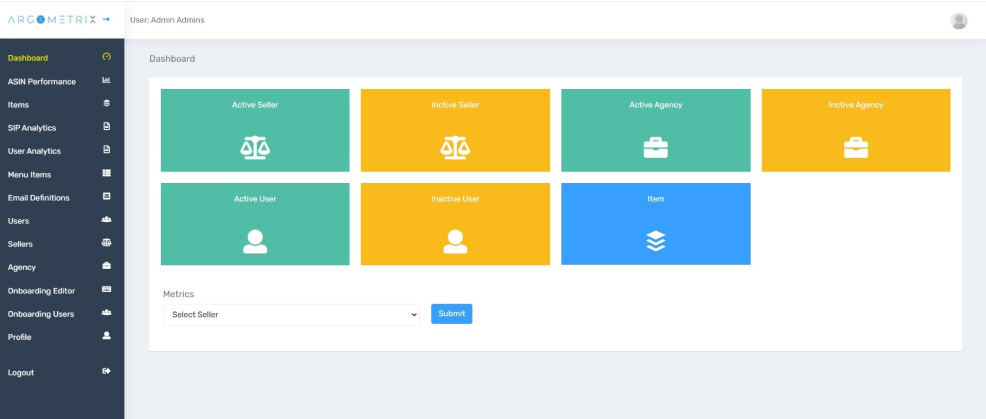Open ASIN Performance in the sidebar
The image size is (986, 419).
coord(42,82)
